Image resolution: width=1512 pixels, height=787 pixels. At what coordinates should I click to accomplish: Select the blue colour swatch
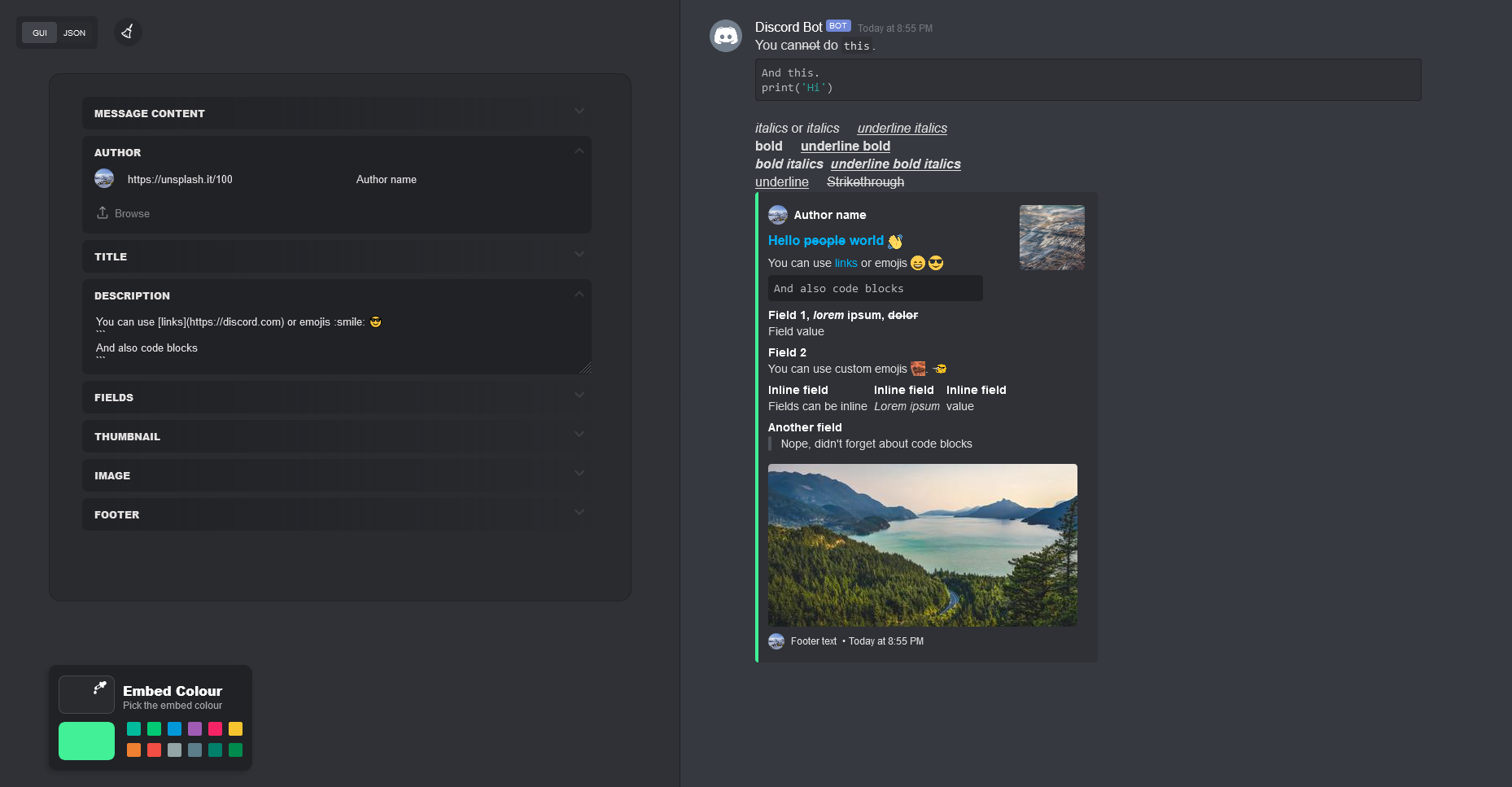point(174,728)
